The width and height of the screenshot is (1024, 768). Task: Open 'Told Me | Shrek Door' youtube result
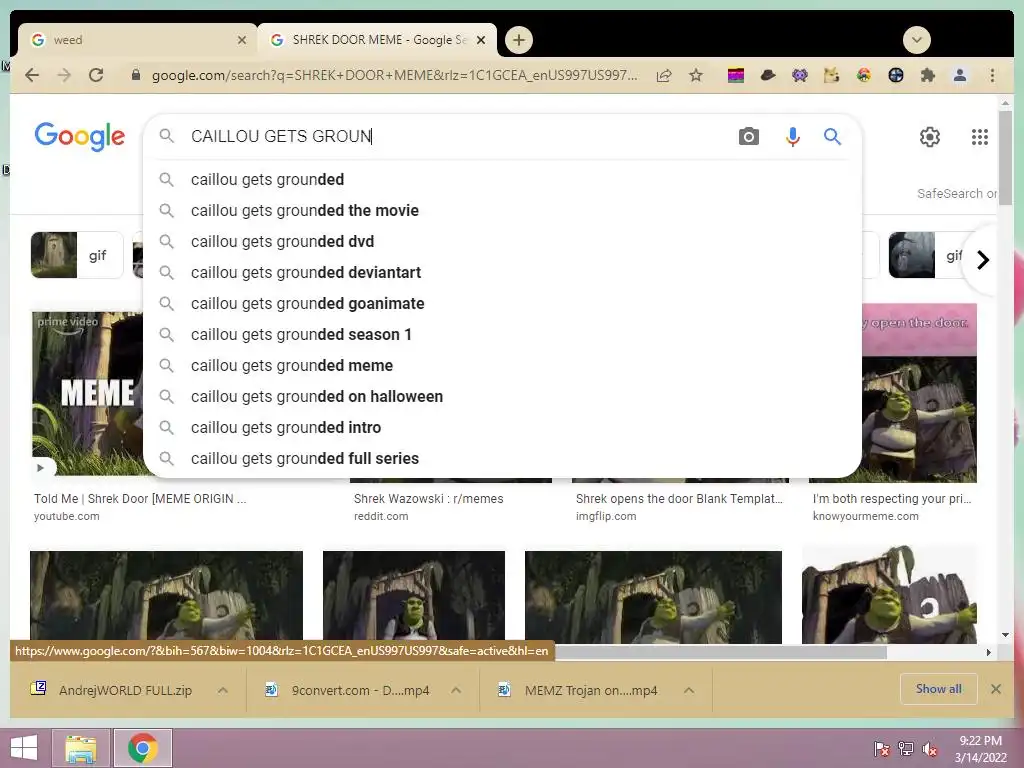(x=140, y=499)
